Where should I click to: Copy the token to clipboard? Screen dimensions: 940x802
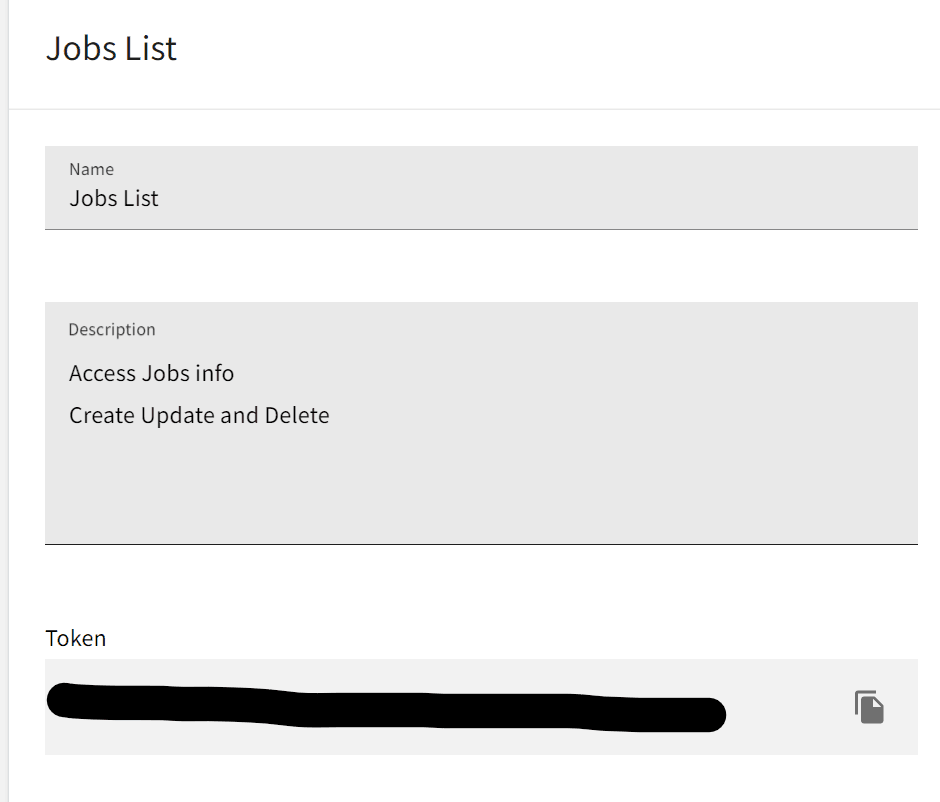click(x=869, y=707)
